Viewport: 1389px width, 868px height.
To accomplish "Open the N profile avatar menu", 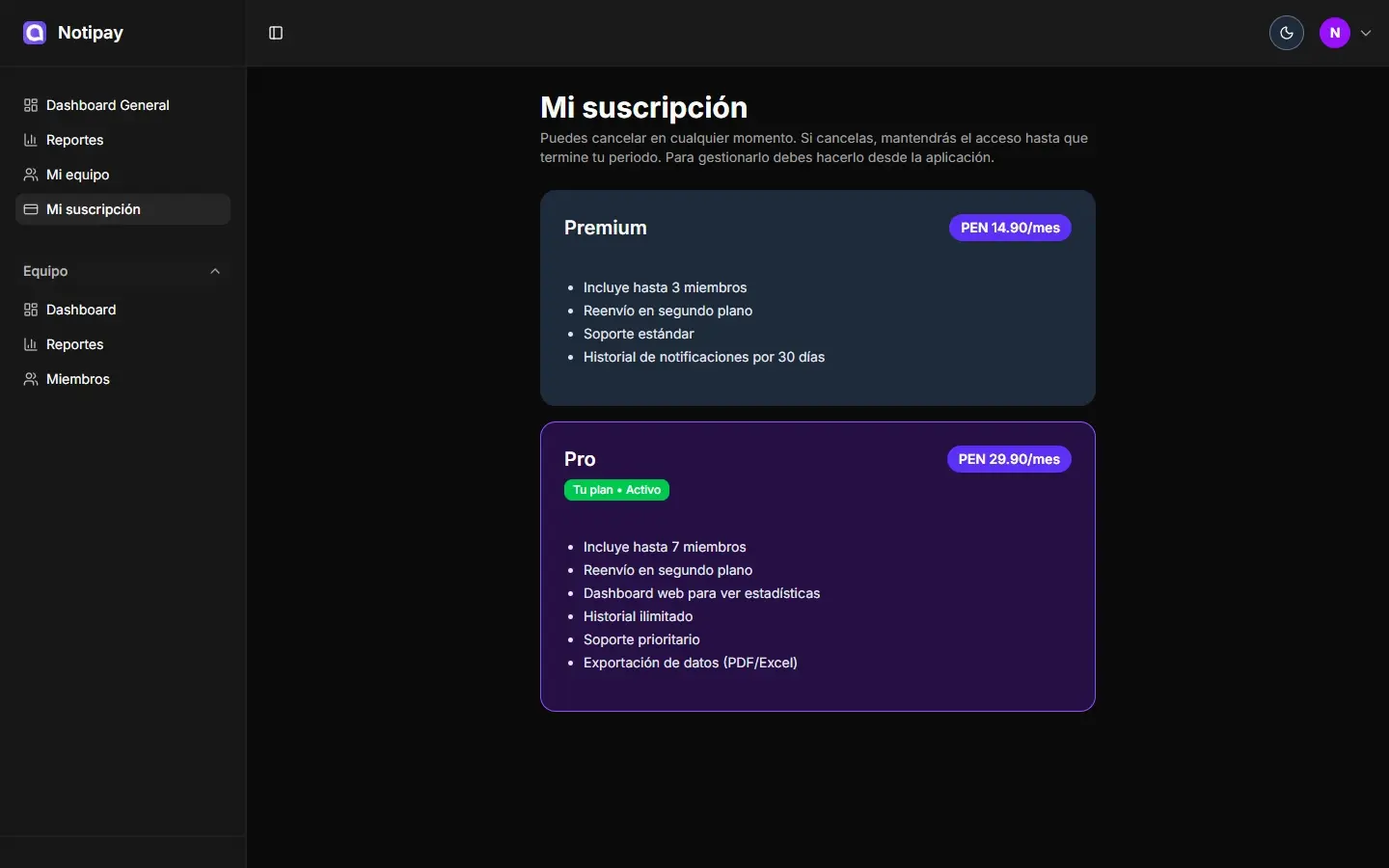I will coord(1334,32).
